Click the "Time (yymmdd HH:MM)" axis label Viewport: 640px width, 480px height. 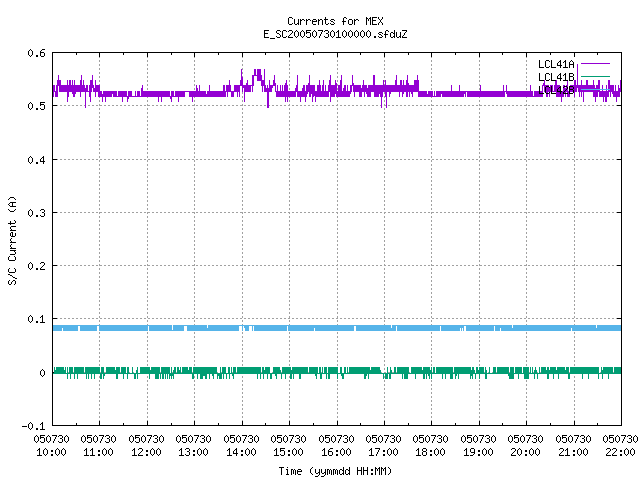[x=335, y=471]
